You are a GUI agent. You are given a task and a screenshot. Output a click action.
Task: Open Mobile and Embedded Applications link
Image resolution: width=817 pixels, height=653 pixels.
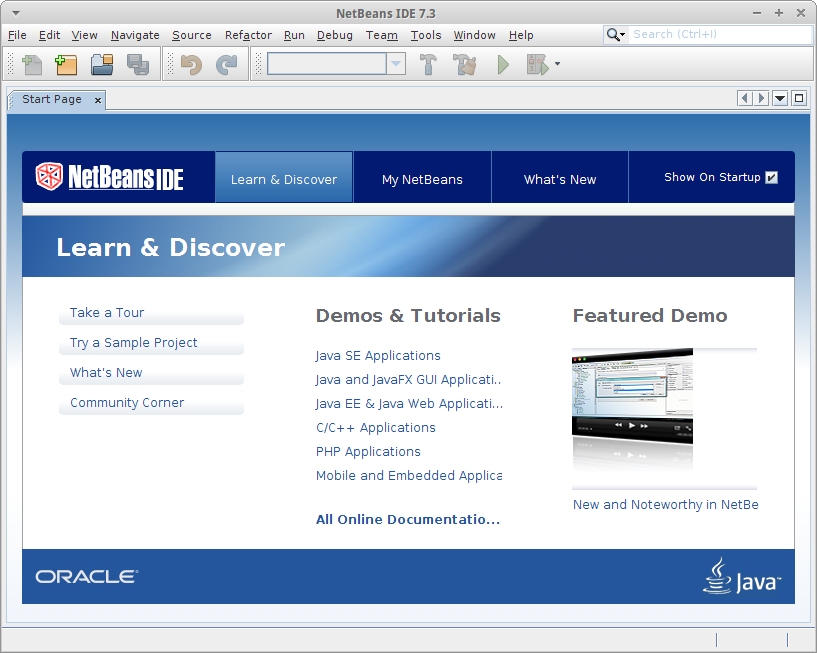pyautogui.click(x=409, y=476)
